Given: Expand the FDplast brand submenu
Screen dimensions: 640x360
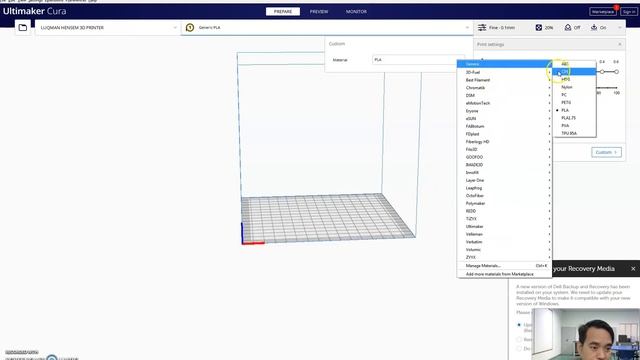Looking at the screenshot, I should click(x=504, y=134).
